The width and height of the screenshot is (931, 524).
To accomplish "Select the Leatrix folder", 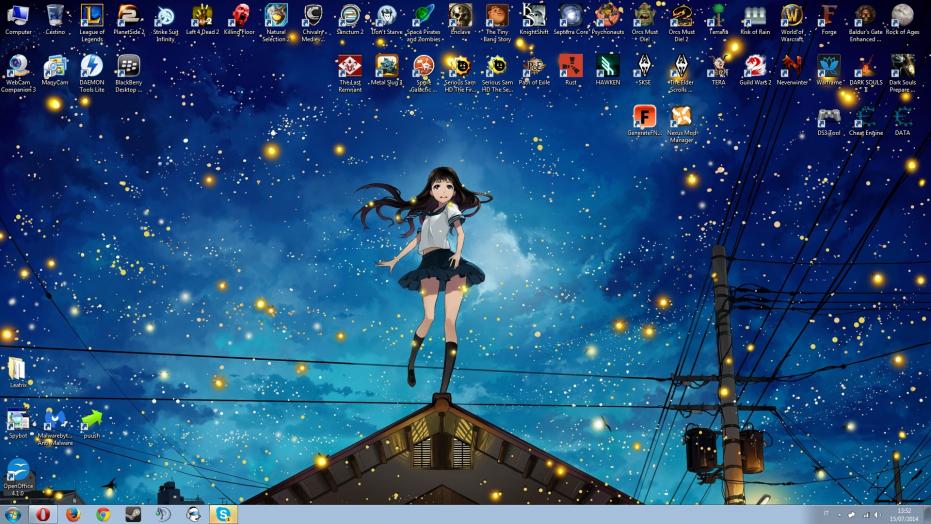I will click(x=18, y=372).
